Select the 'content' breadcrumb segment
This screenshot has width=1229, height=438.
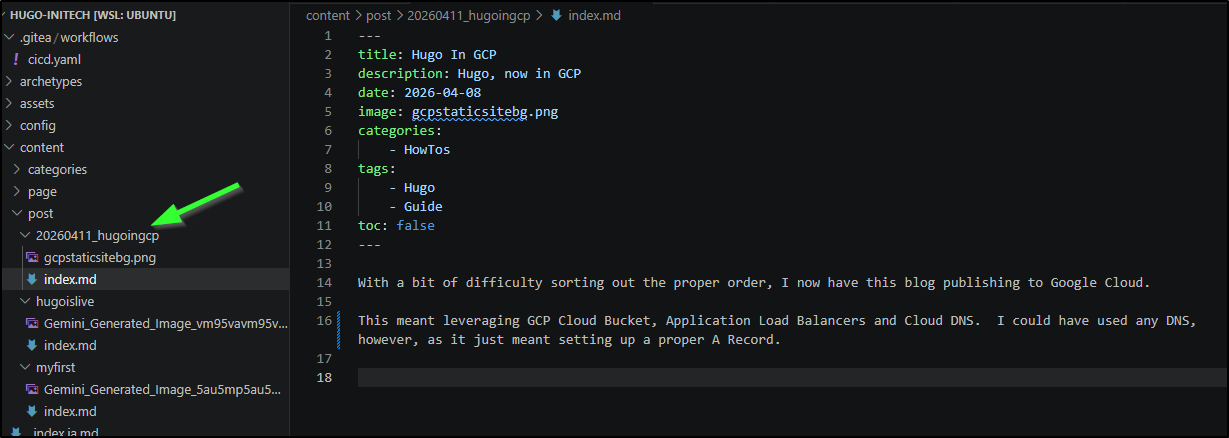[328, 15]
